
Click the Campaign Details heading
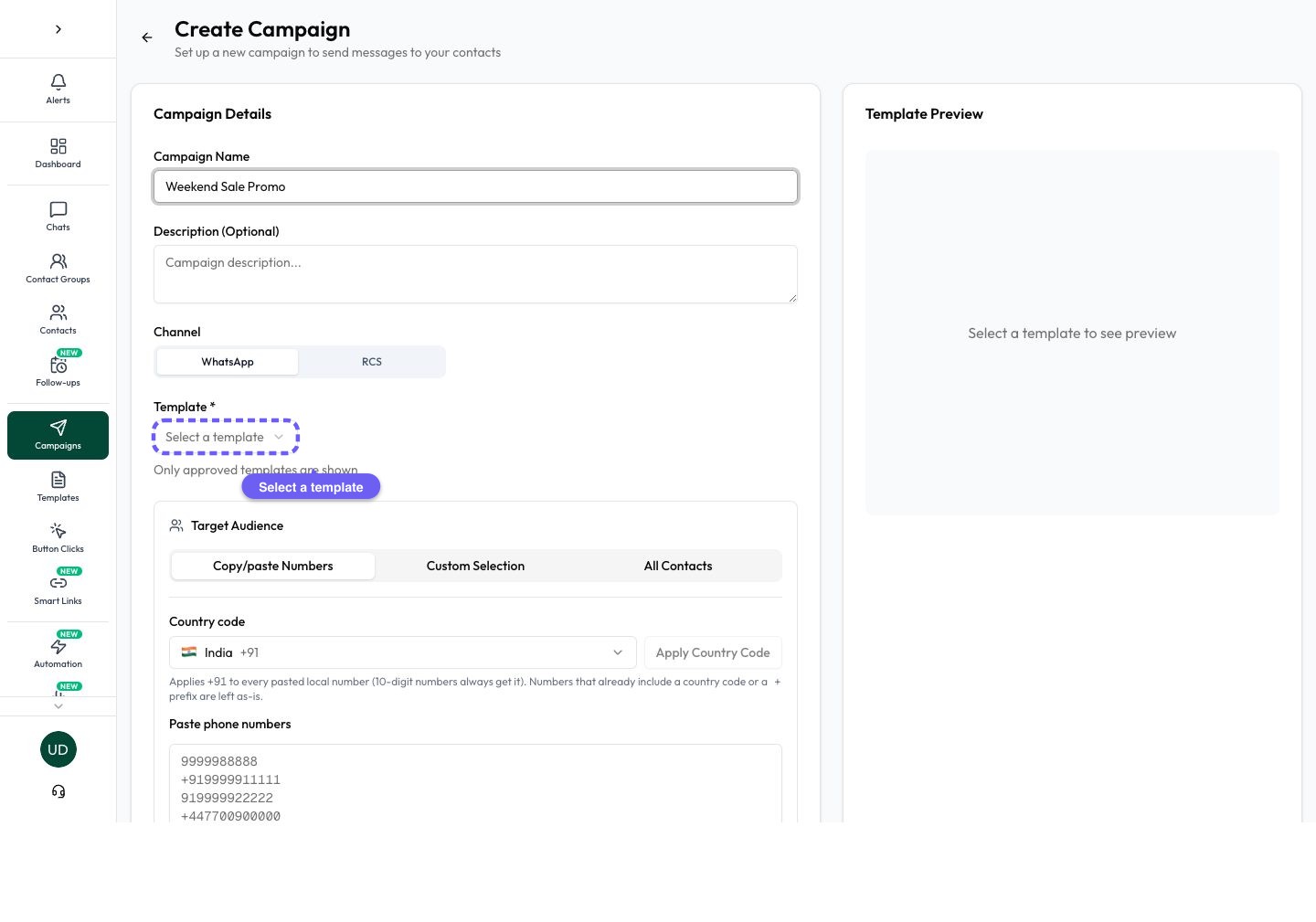pyautogui.click(x=212, y=114)
